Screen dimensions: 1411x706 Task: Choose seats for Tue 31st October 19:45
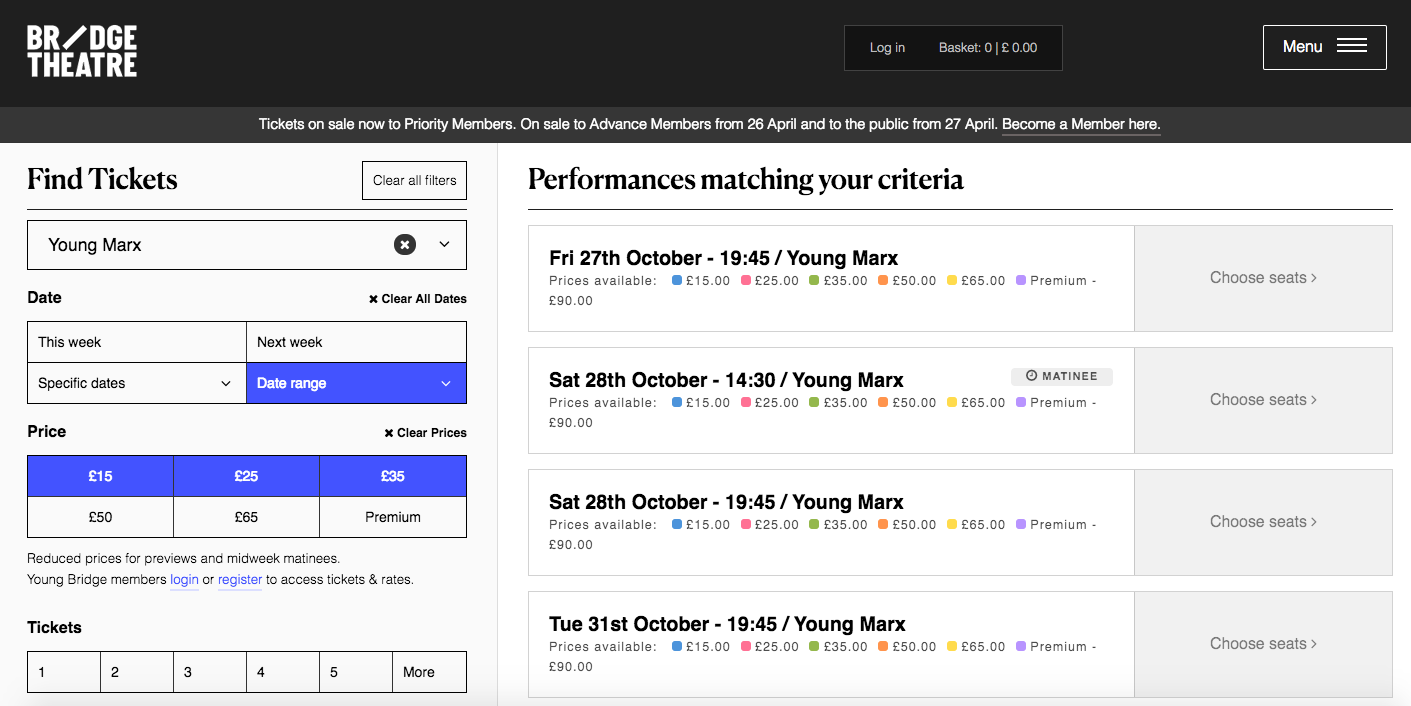point(1263,644)
